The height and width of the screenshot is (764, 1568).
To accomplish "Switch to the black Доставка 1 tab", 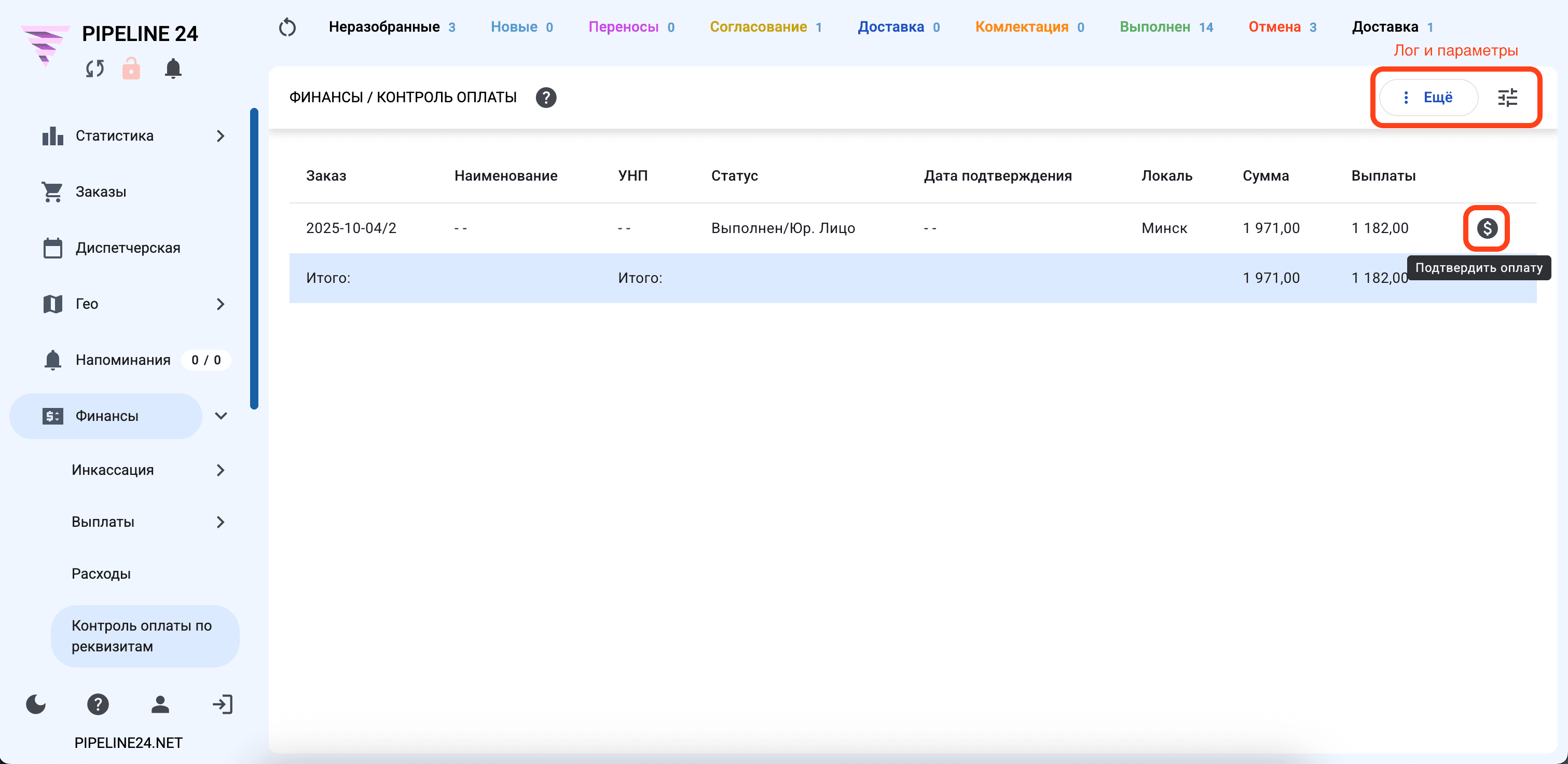I will click(1392, 27).
